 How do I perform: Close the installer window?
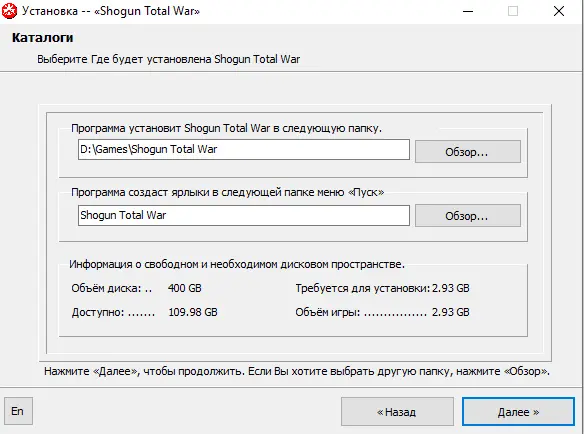click(x=559, y=11)
